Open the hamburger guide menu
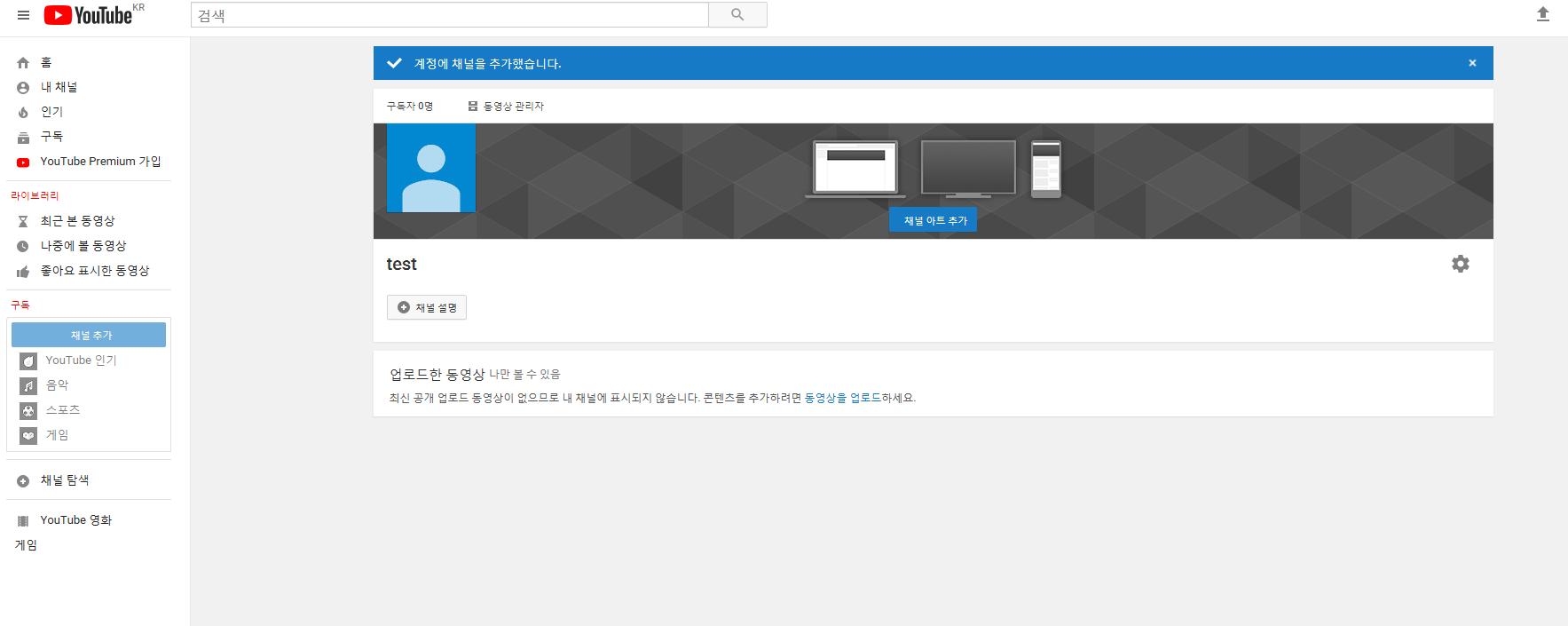Image resolution: width=1568 pixels, height=626 pixels. (x=23, y=15)
